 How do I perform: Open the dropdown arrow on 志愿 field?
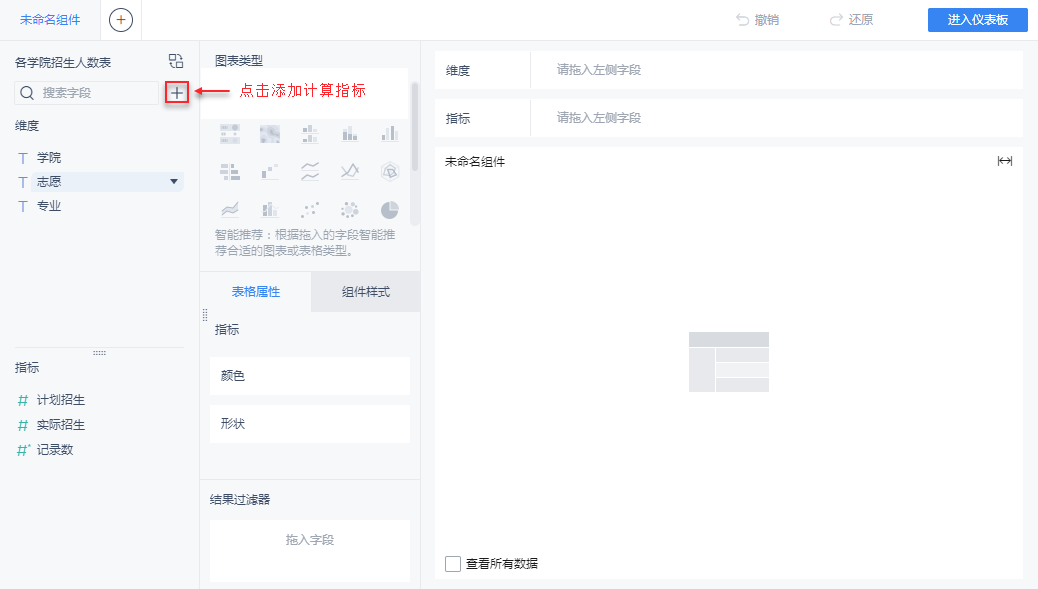(x=174, y=181)
